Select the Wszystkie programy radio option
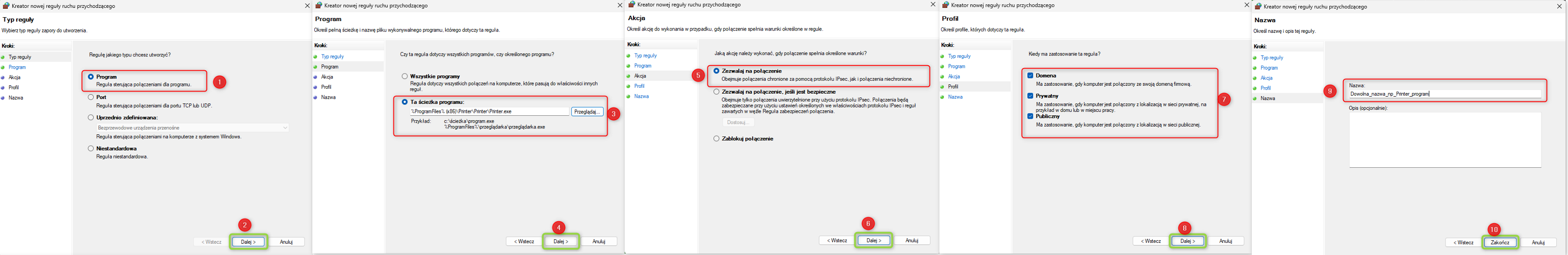This screenshot has width=1568, height=255. coord(405,76)
